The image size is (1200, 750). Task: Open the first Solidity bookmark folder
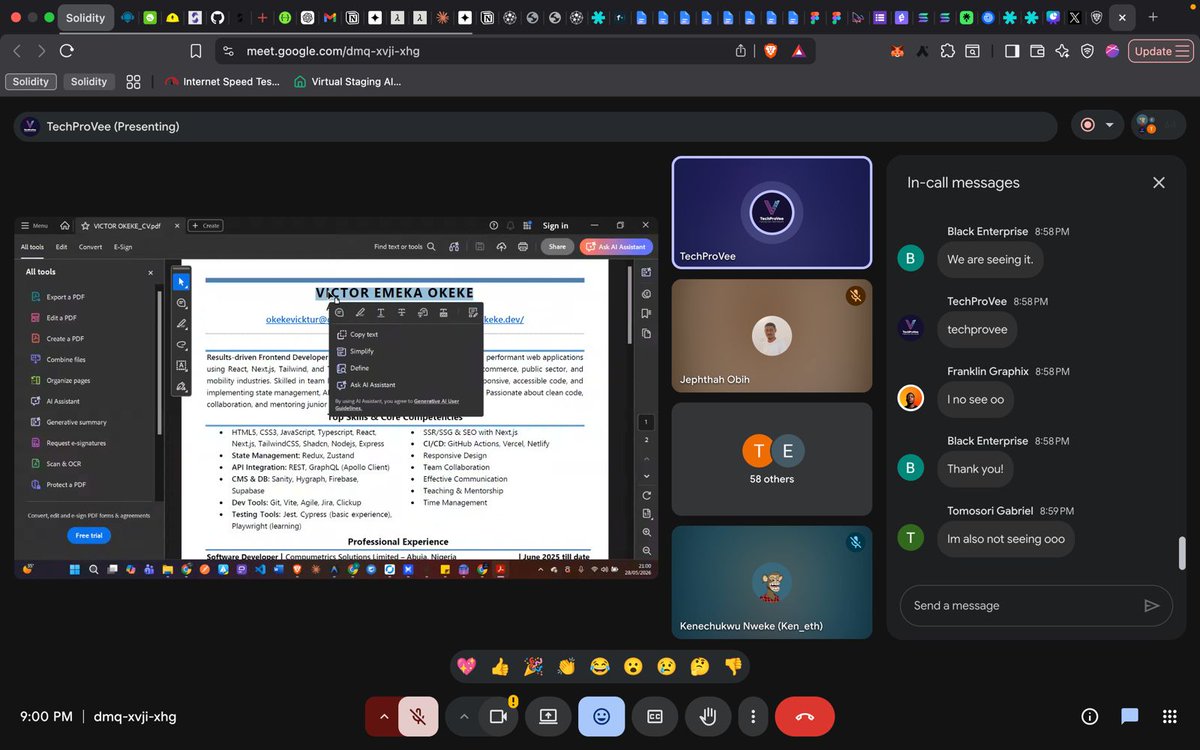click(x=31, y=82)
